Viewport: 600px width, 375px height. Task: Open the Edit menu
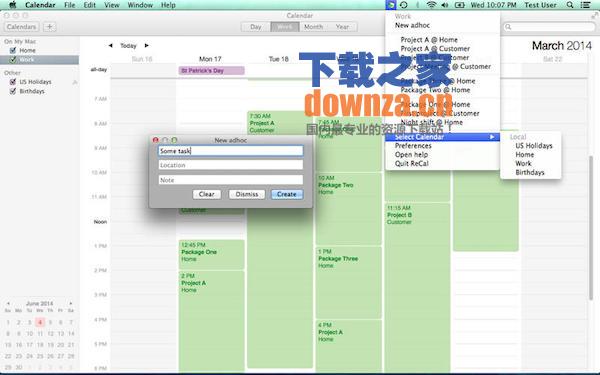point(90,5)
